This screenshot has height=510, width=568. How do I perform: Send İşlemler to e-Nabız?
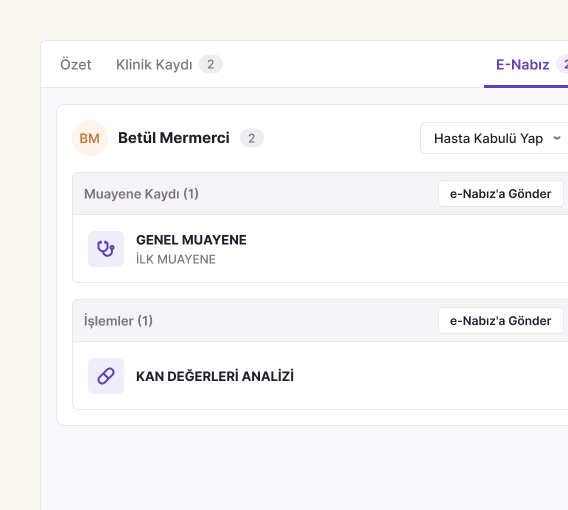pyautogui.click(x=501, y=321)
